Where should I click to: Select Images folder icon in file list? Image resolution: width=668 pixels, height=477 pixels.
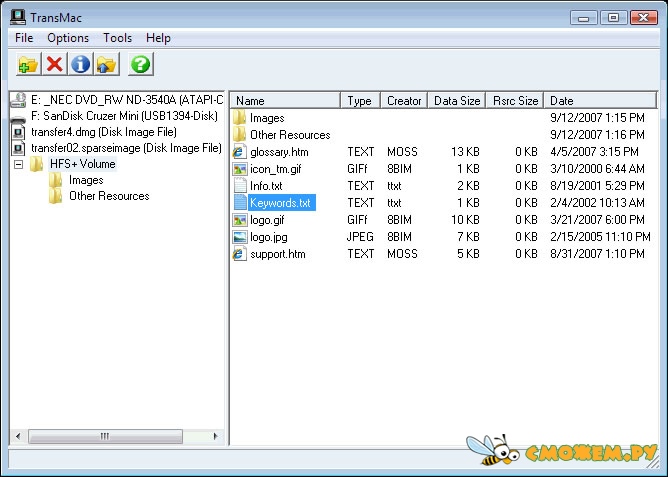[x=239, y=118]
